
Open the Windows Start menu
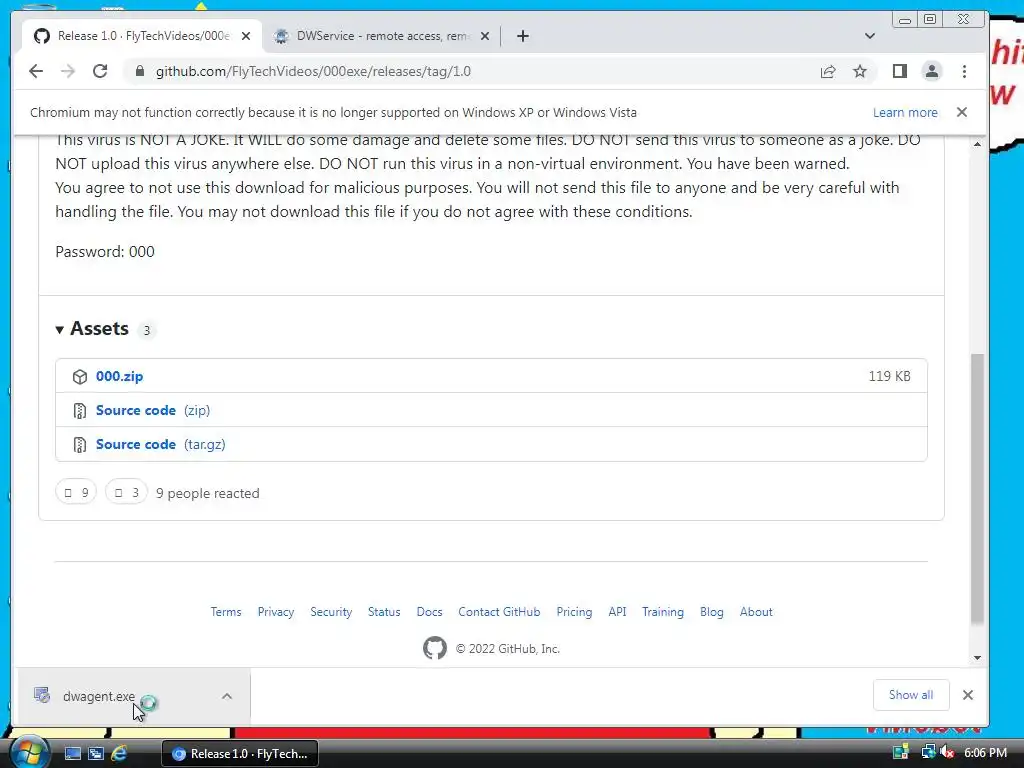(x=28, y=753)
